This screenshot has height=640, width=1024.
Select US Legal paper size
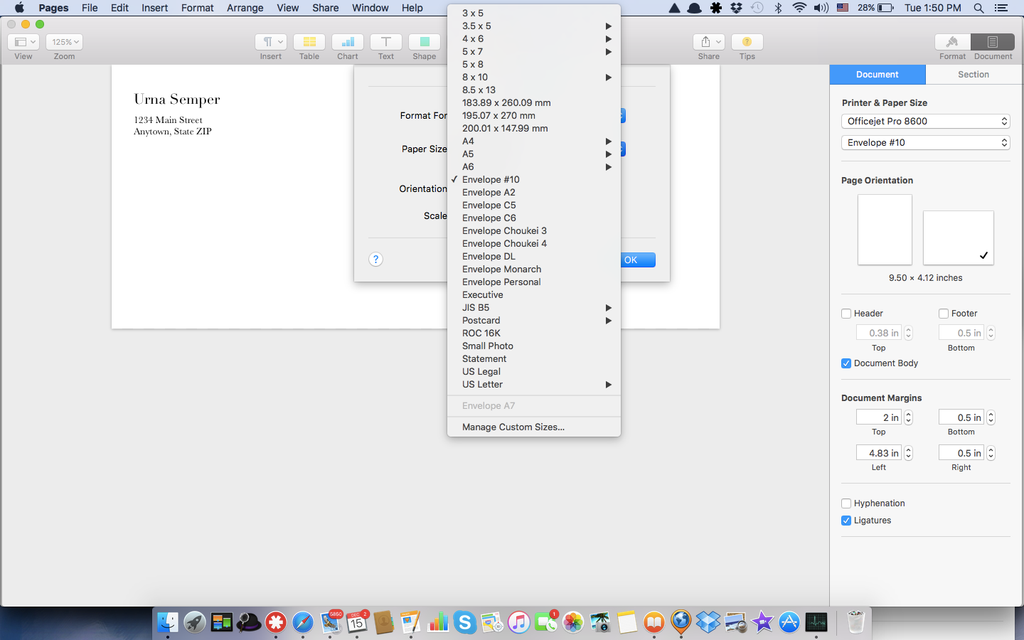tap(534, 372)
